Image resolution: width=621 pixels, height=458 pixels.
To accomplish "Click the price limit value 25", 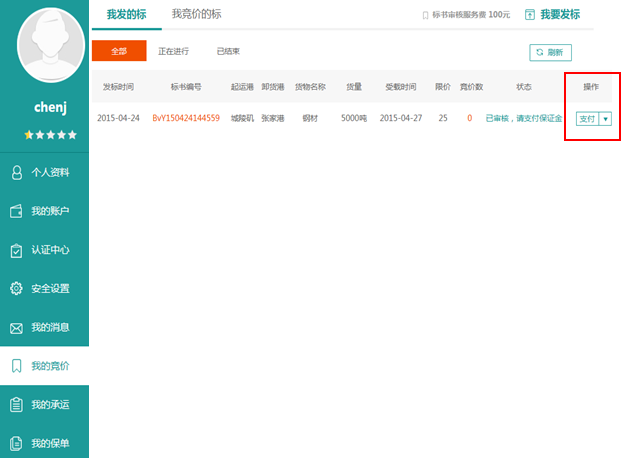I will click(x=443, y=118).
